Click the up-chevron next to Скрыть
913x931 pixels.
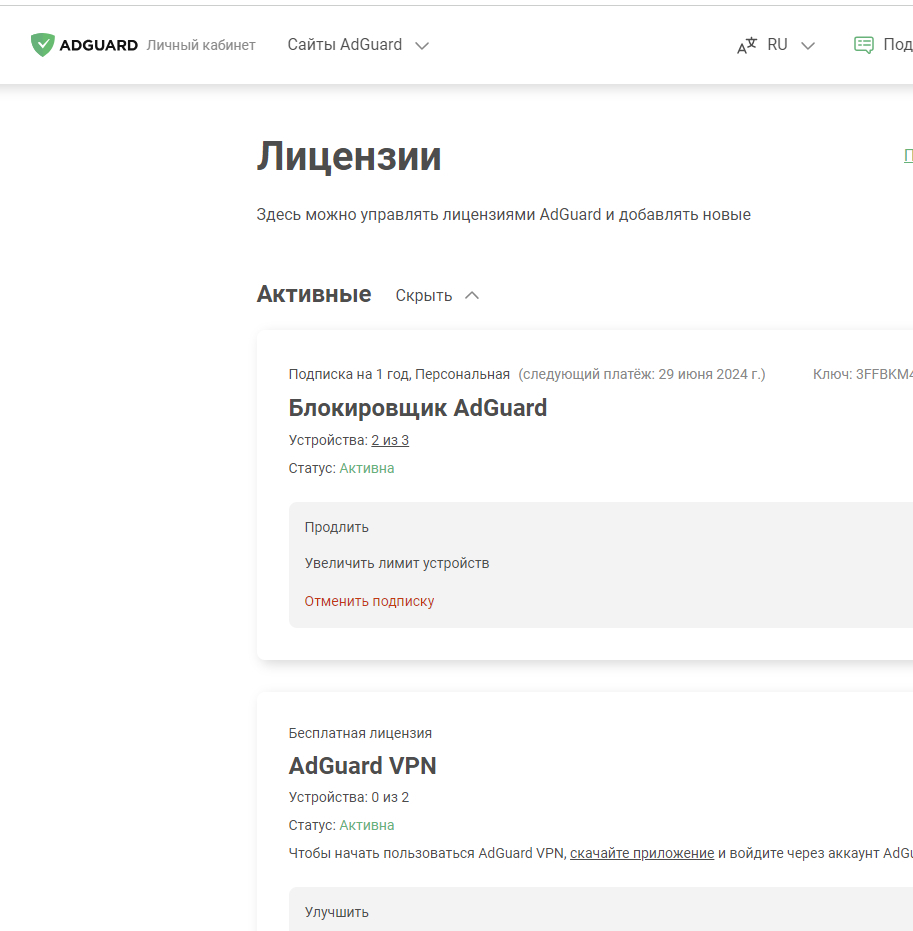(x=472, y=296)
